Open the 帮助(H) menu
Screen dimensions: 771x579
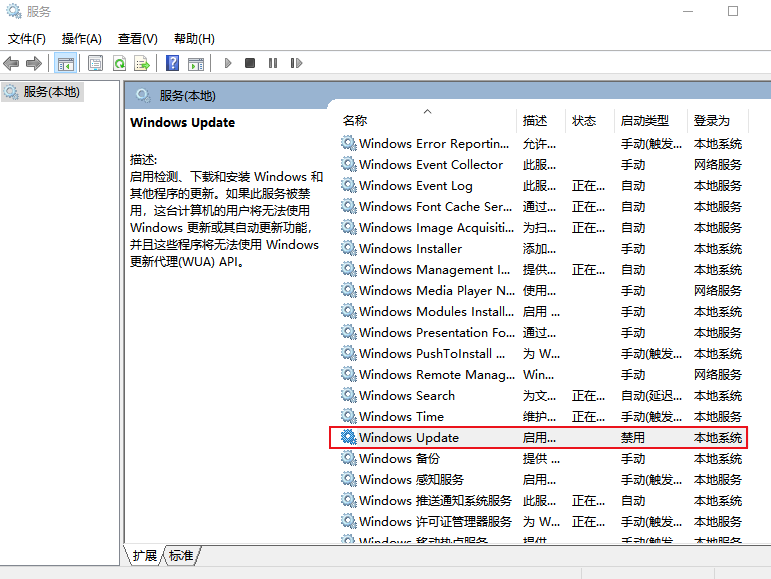pyautogui.click(x=194, y=39)
